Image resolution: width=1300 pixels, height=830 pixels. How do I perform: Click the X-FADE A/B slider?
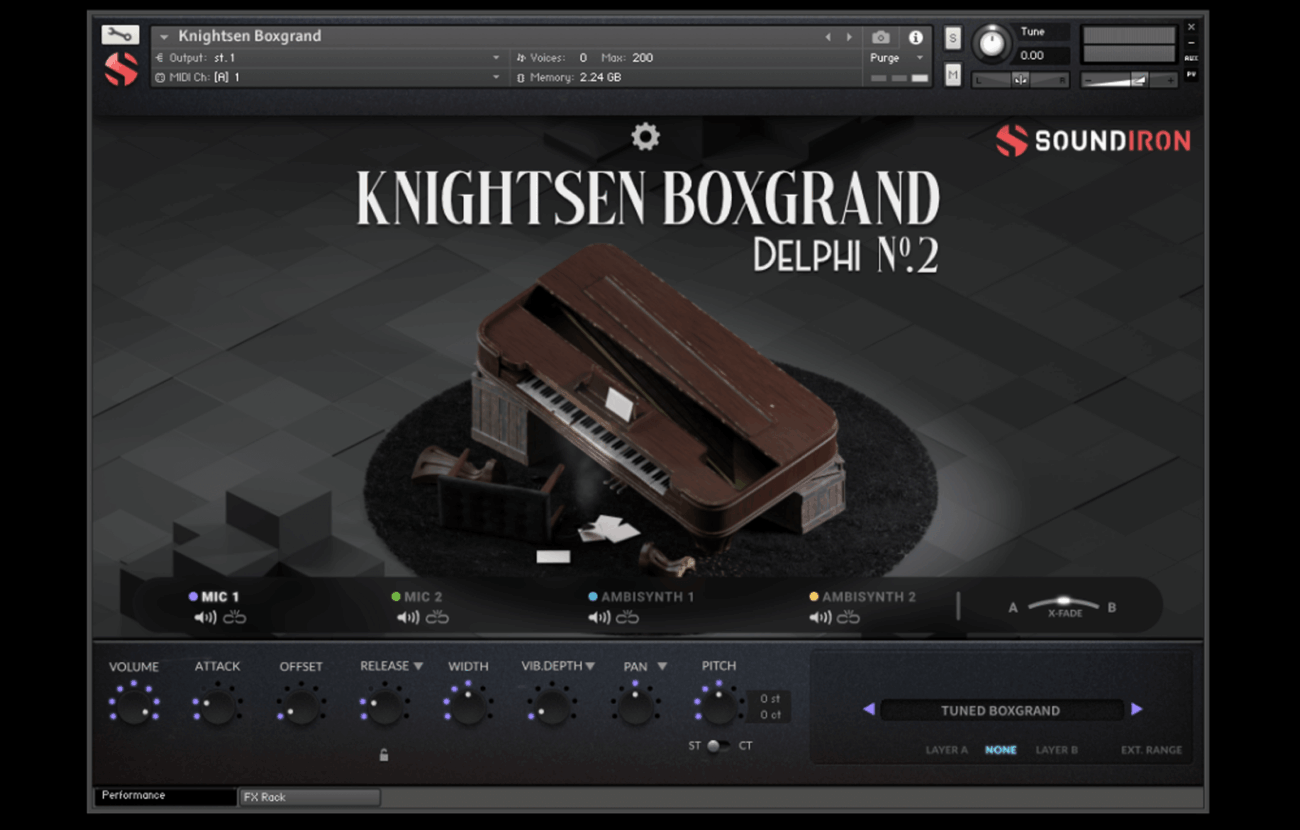coord(1064,606)
